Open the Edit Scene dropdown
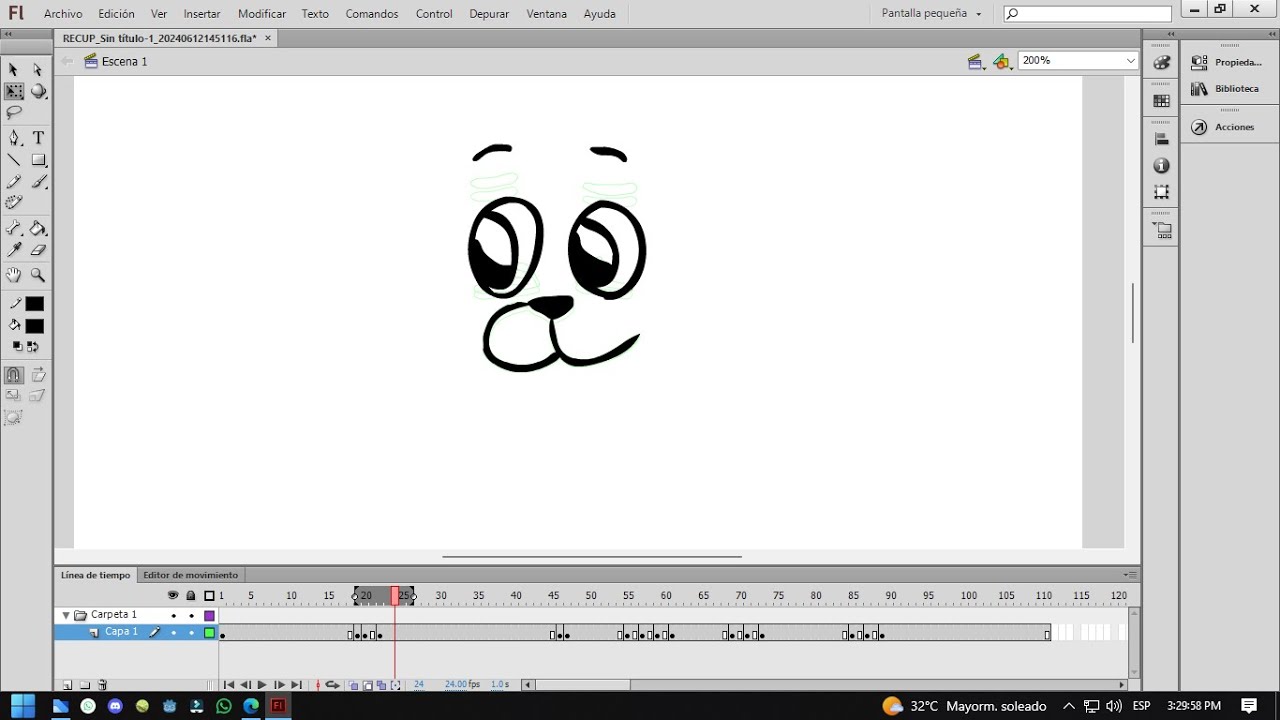This screenshot has width=1280, height=720. coord(975,62)
